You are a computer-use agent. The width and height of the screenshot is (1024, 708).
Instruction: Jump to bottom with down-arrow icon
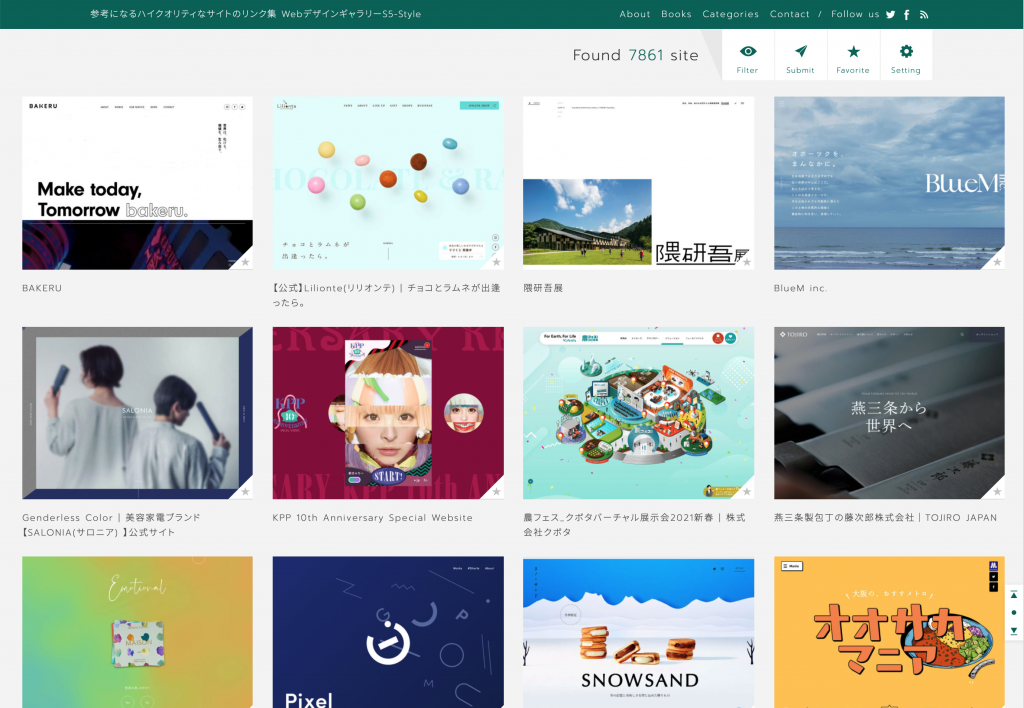[x=1014, y=631]
